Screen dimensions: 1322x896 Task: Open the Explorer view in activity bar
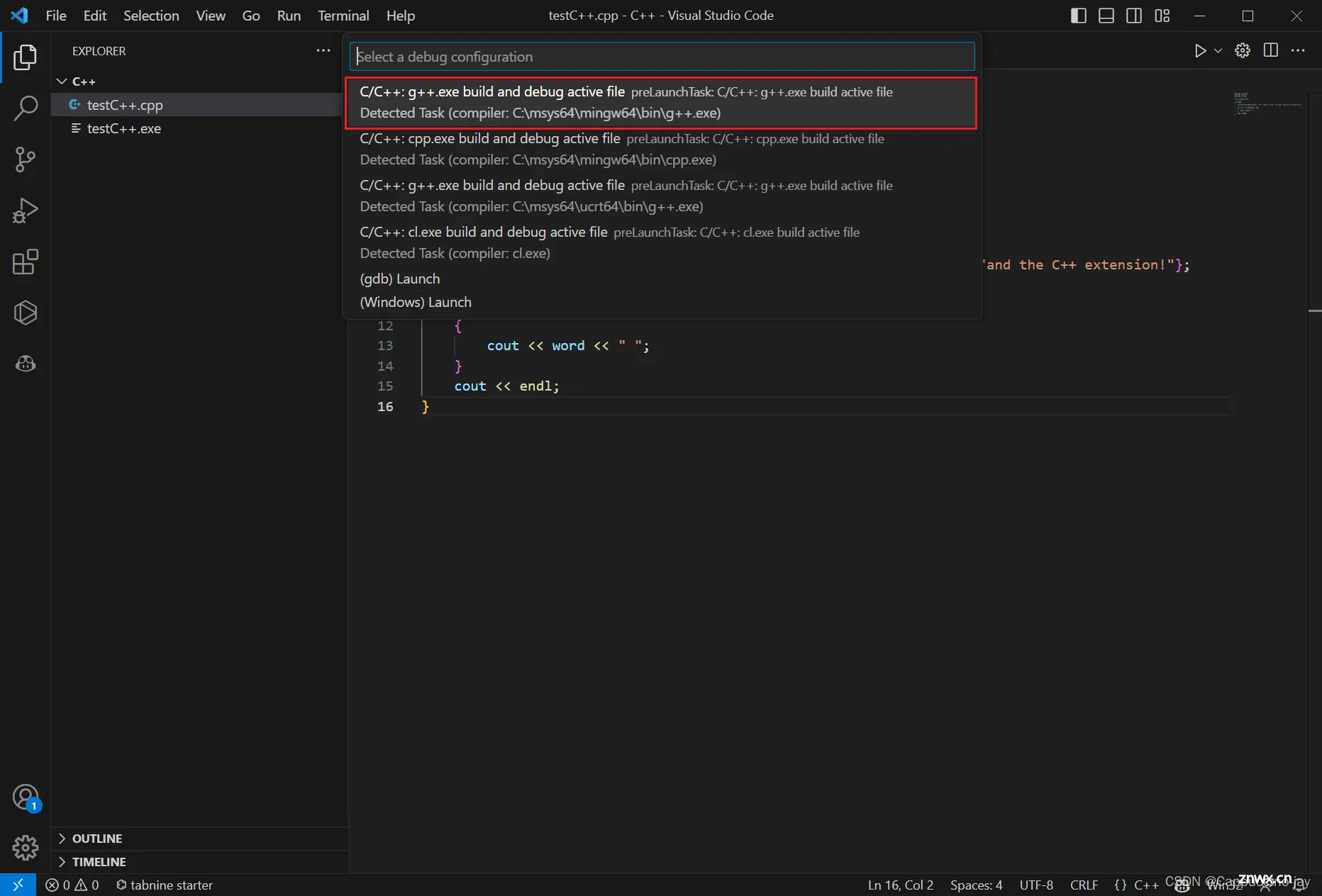coord(26,57)
